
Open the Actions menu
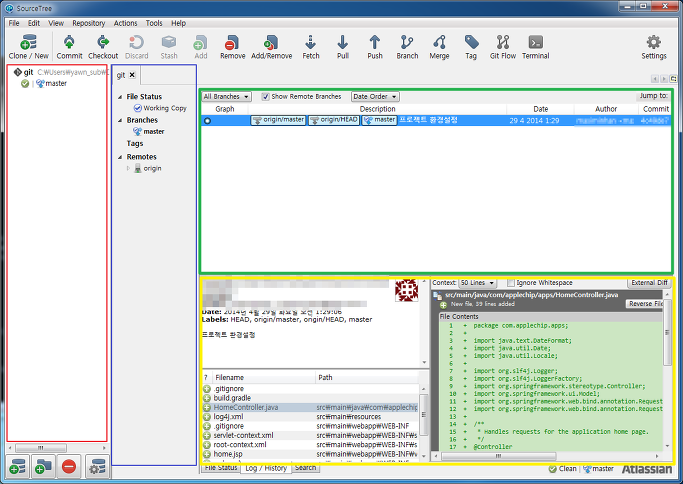pos(125,23)
